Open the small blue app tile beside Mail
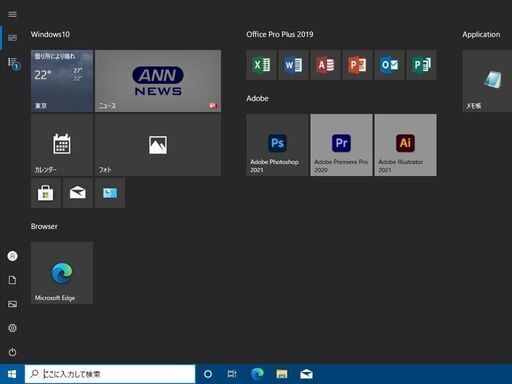Screen dimensions: 512x384 click(x=110, y=193)
